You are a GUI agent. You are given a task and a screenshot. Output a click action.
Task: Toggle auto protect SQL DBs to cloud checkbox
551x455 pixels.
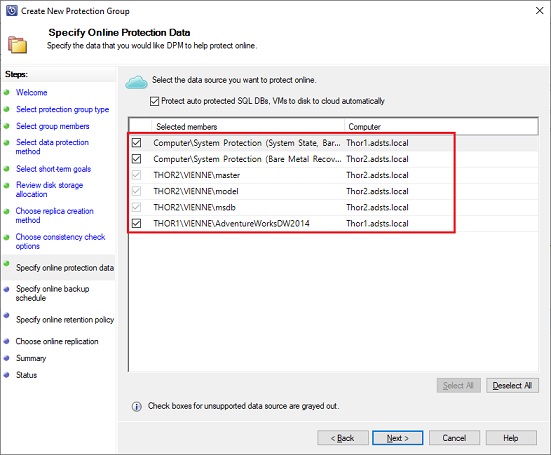click(154, 101)
